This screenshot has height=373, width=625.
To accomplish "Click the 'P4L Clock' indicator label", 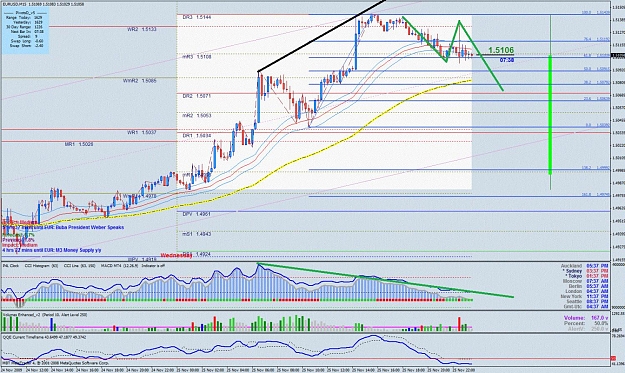I will (11, 265).
